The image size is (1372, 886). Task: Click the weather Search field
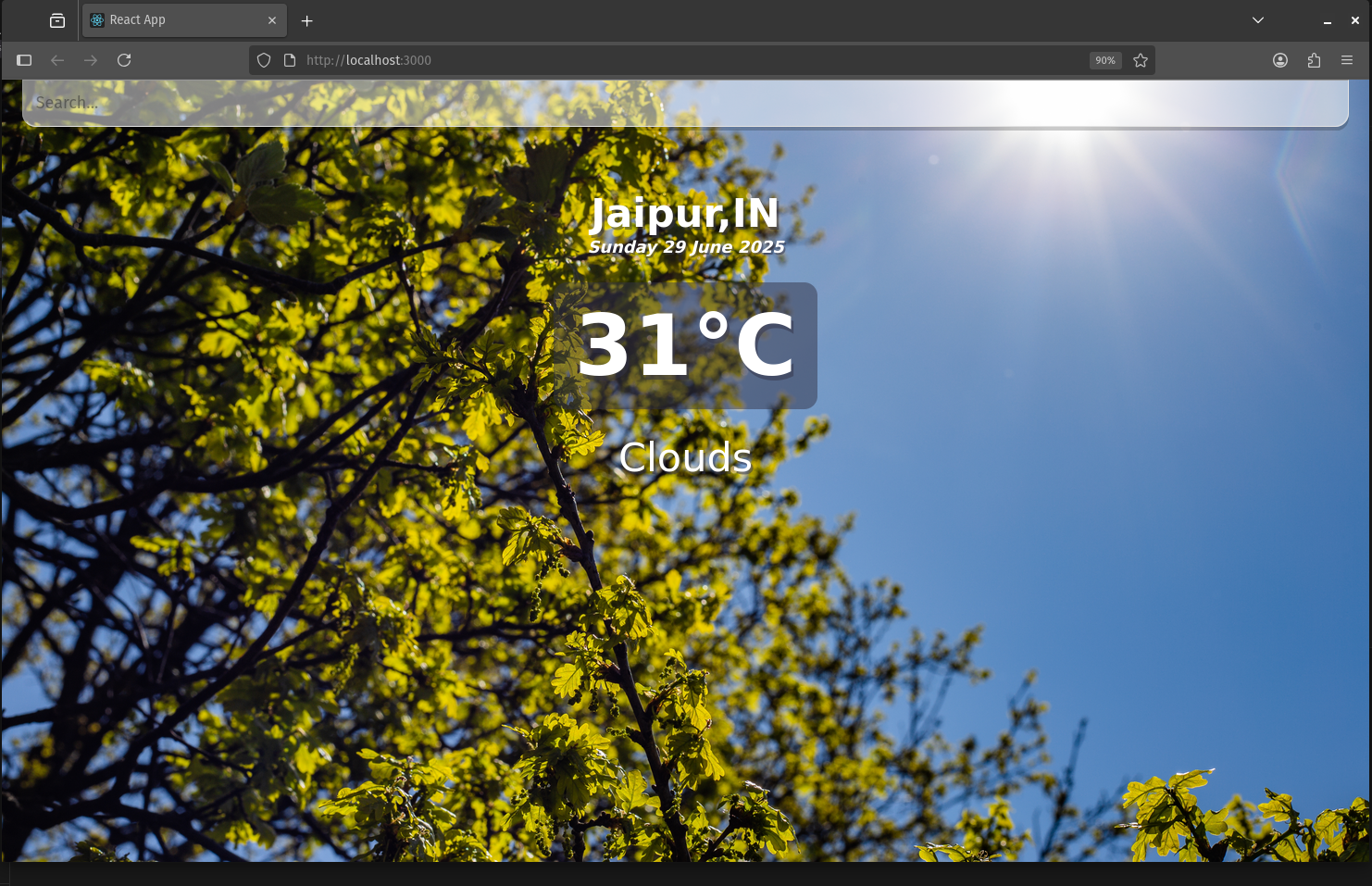click(x=685, y=103)
